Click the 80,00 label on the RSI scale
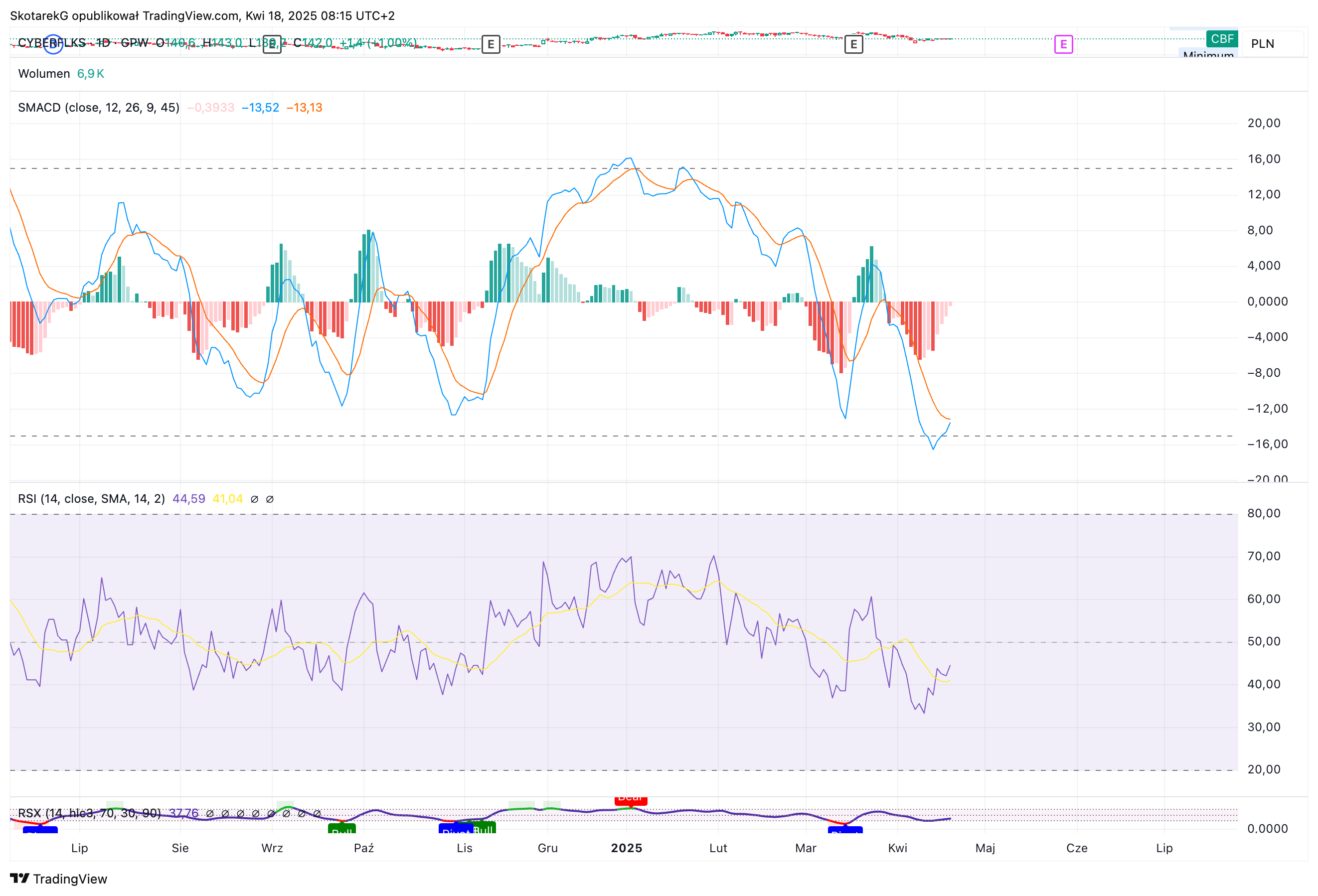This screenshot has height=896, width=1318. pos(1264,514)
